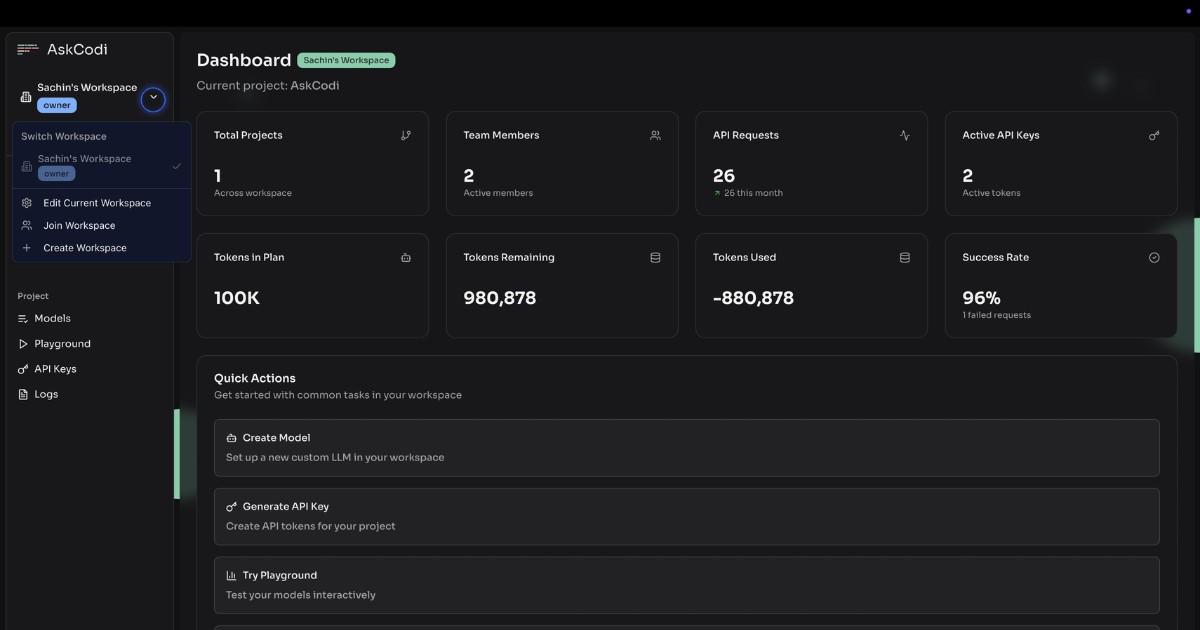
Task: Click the Sachin's Workspace green badge
Action: 347,60
